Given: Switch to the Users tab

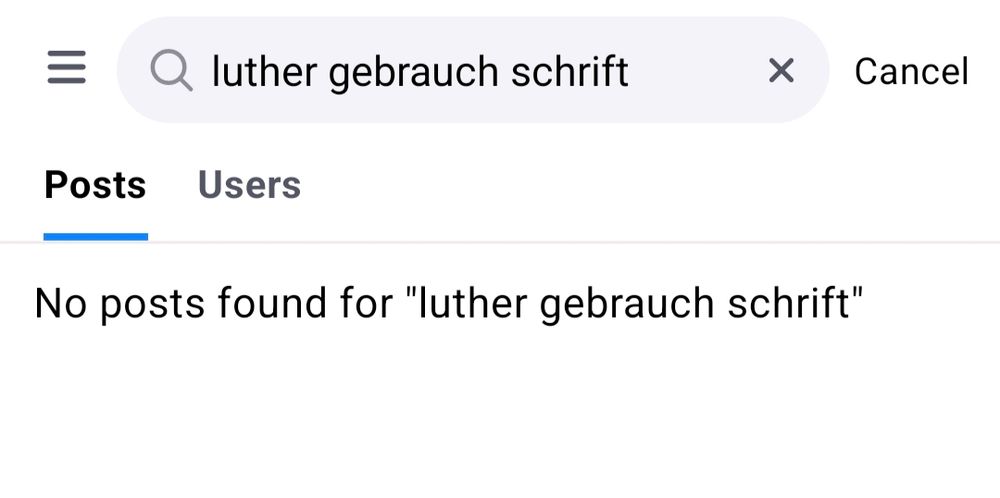Looking at the screenshot, I should [x=249, y=186].
